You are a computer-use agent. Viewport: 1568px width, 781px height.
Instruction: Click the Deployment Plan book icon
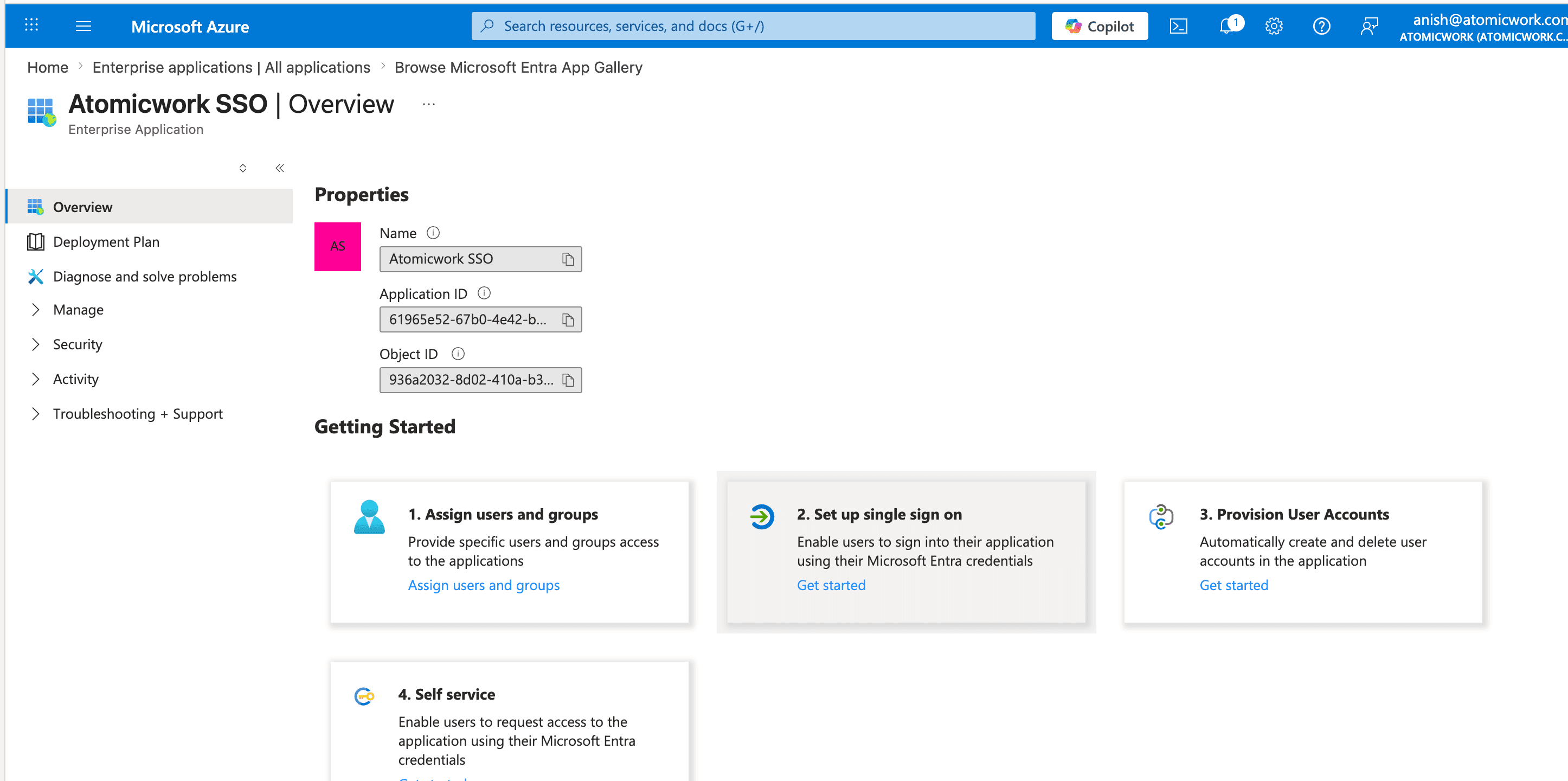36,242
